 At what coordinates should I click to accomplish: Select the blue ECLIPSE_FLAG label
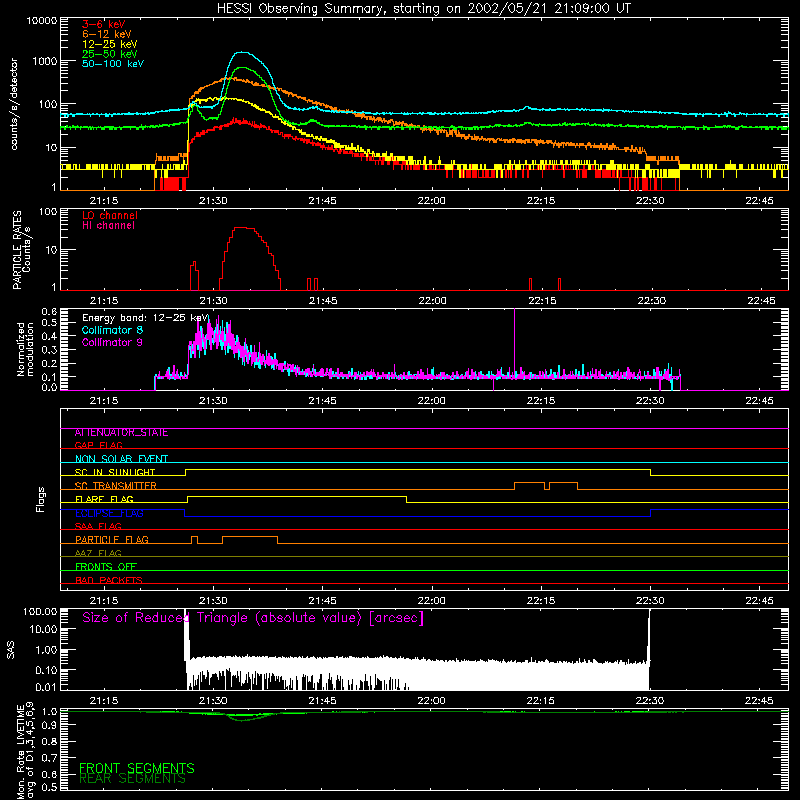[109, 513]
